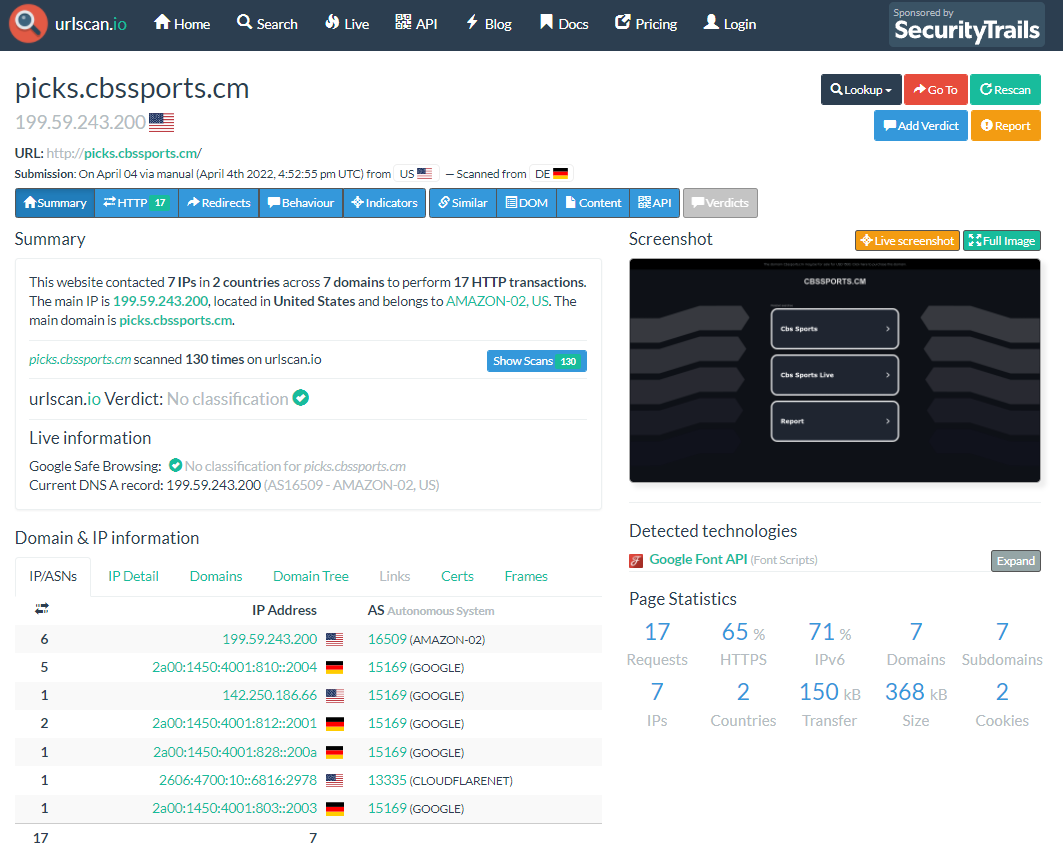The image size is (1063, 861).
Task: Click 199.59.243.200 in the summary text
Action: click(161, 301)
